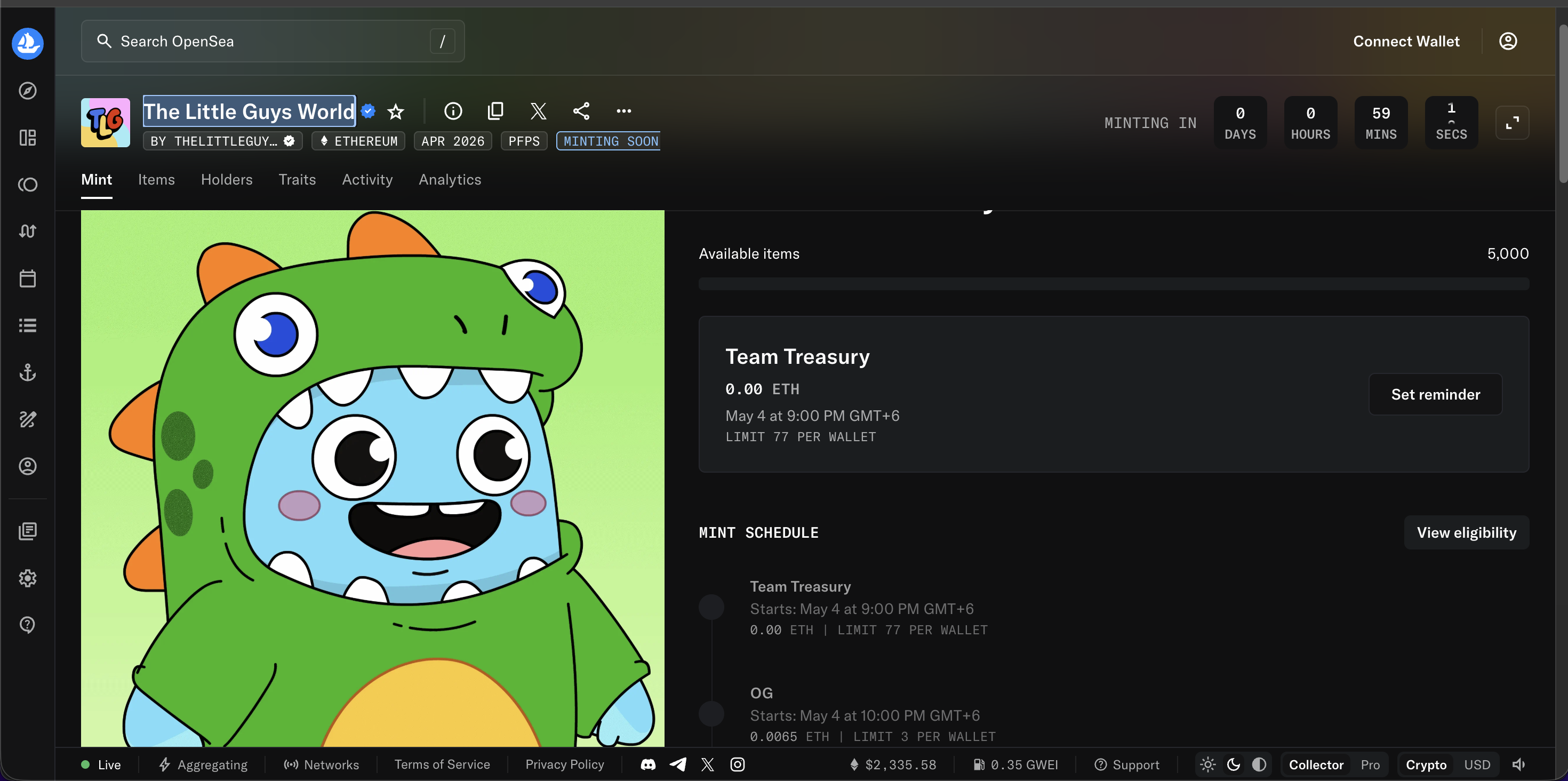Select Crypto currency display
Image resolution: width=1568 pixels, height=781 pixels.
tap(1426, 764)
